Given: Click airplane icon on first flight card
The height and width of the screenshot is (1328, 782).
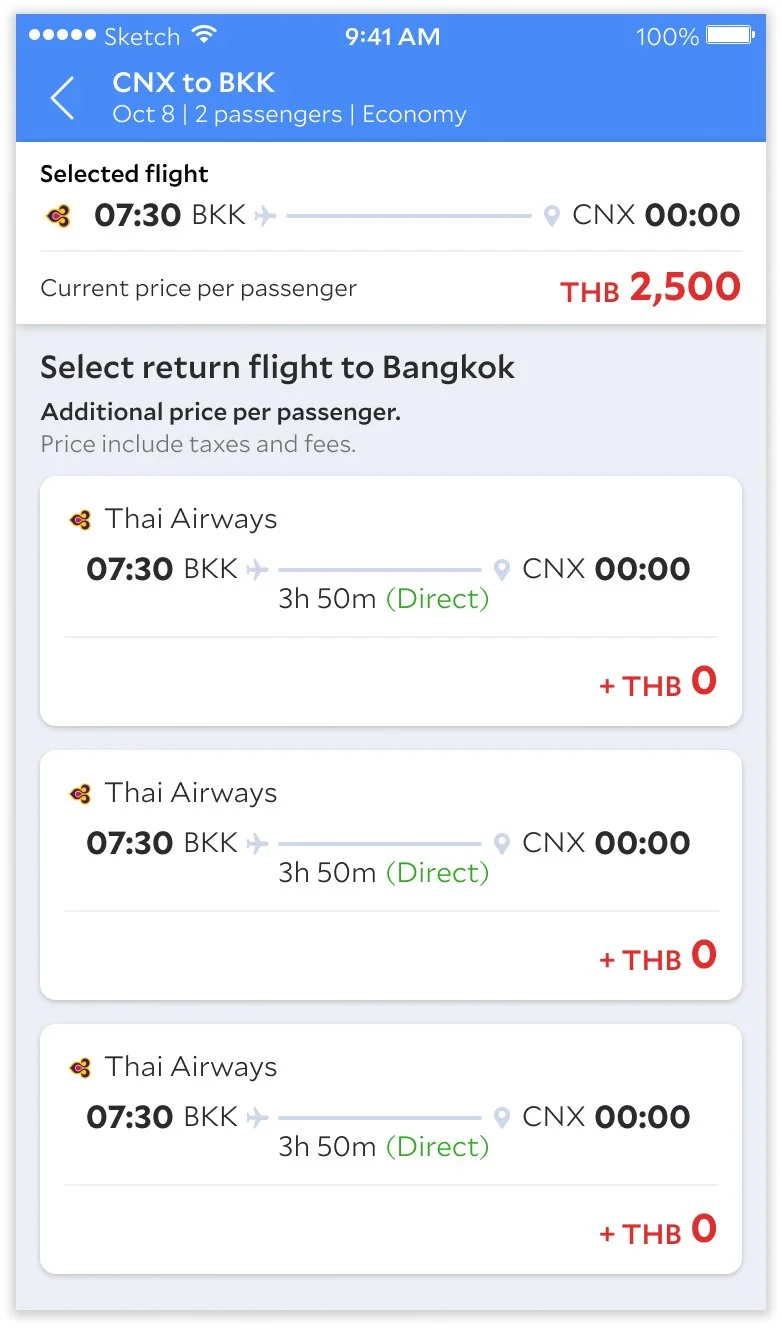Looking at the screenshot, I should click(x=258, y=569).
